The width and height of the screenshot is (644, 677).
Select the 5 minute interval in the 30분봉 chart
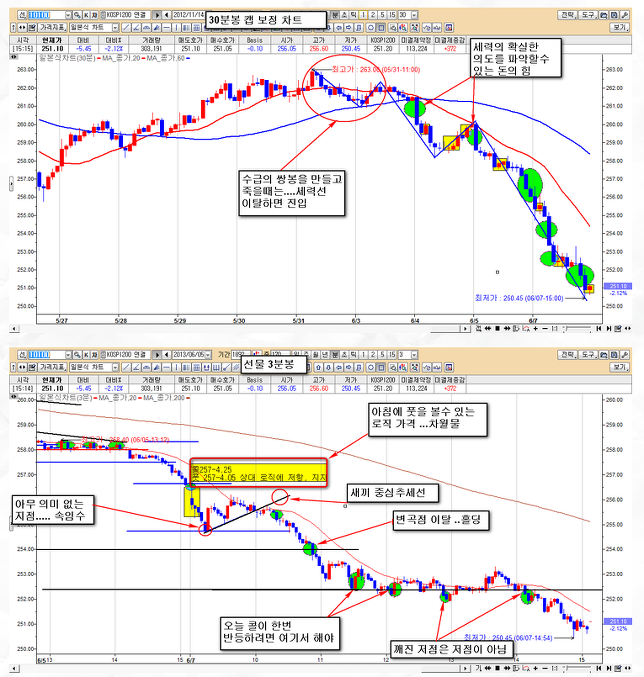coord(382,15)
